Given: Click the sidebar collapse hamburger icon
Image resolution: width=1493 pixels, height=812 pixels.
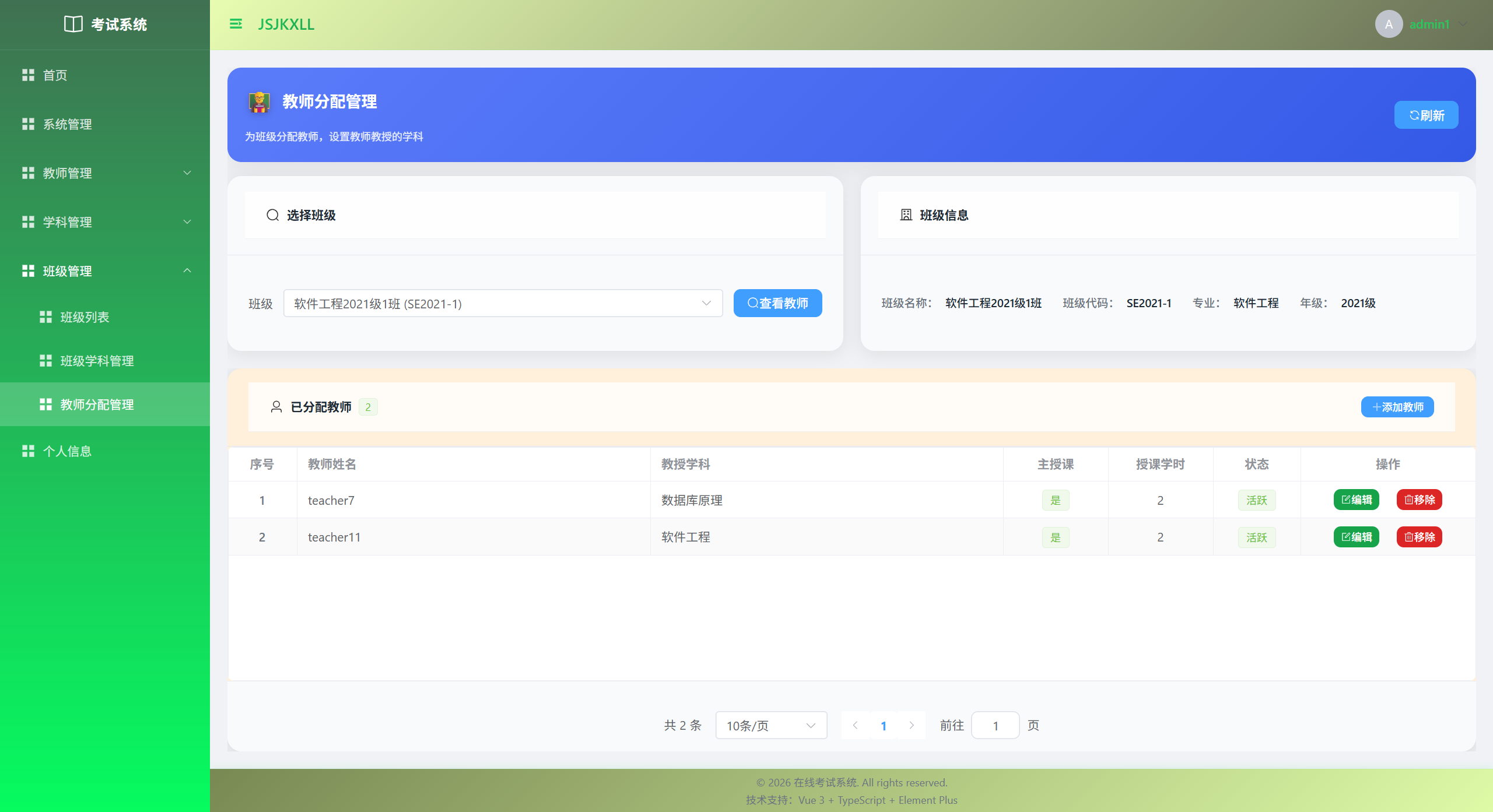Looking at the screenshot, I should tap(236, 24).
